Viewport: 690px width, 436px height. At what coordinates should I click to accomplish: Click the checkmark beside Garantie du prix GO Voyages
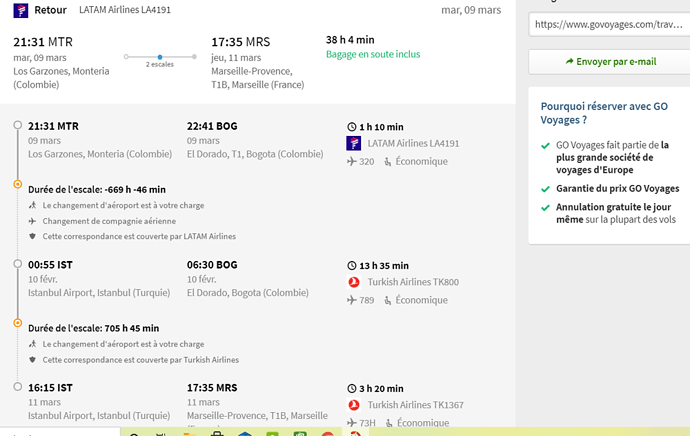coord(546,189)
